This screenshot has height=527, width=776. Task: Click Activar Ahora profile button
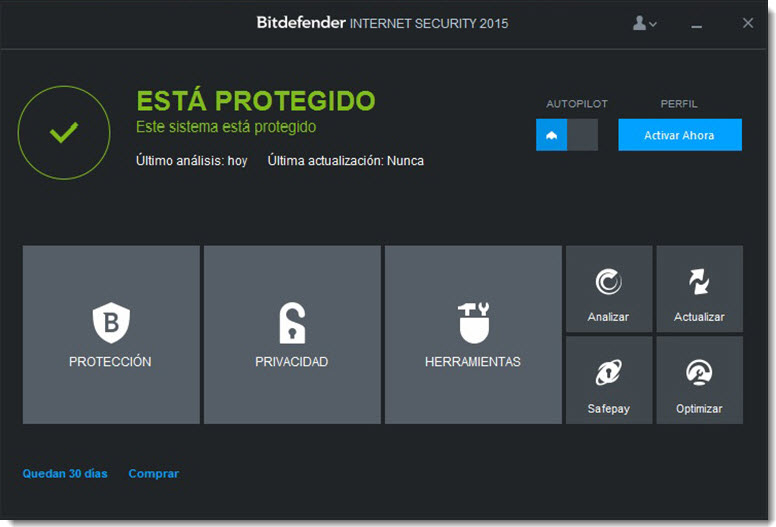tap(679, 135)
